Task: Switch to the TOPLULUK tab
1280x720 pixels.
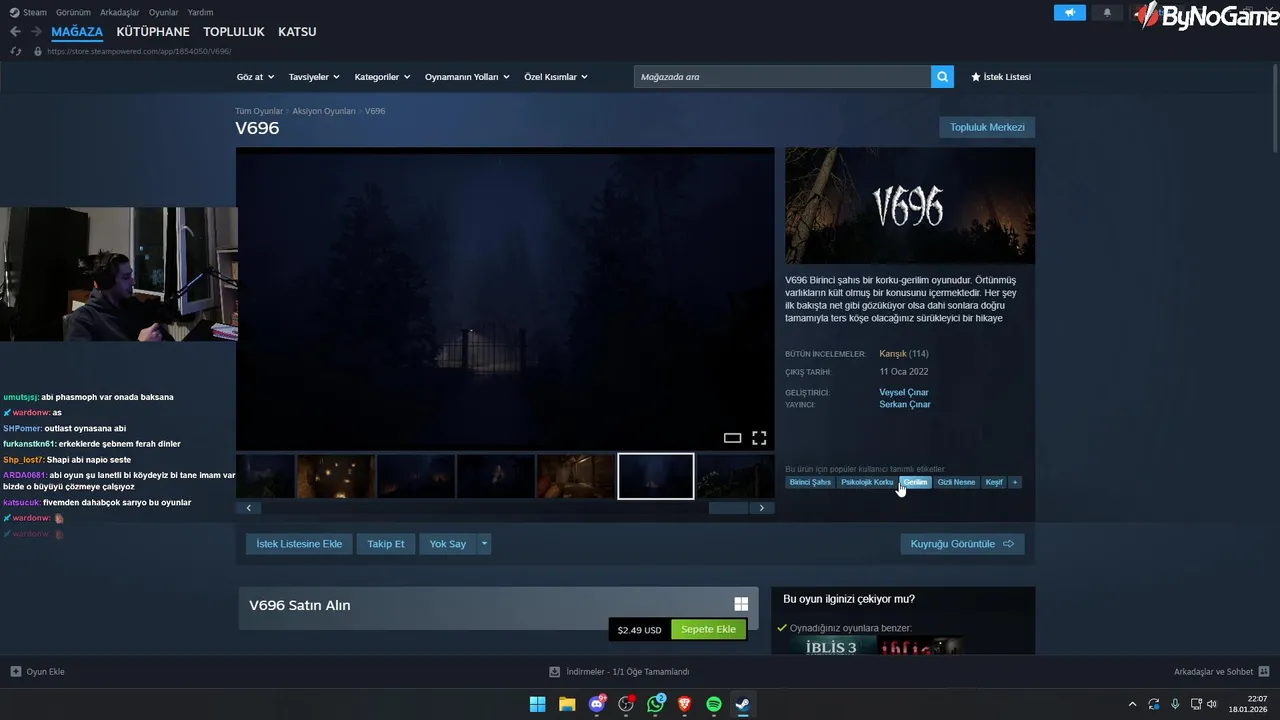Action: [x=234, y=32]
